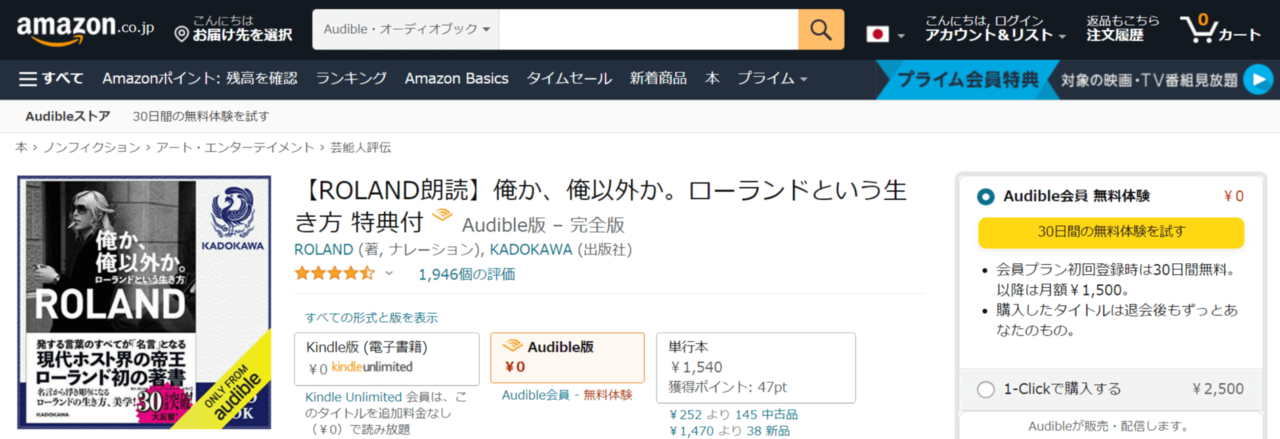Click the search text input field

[x=648, y=30]
